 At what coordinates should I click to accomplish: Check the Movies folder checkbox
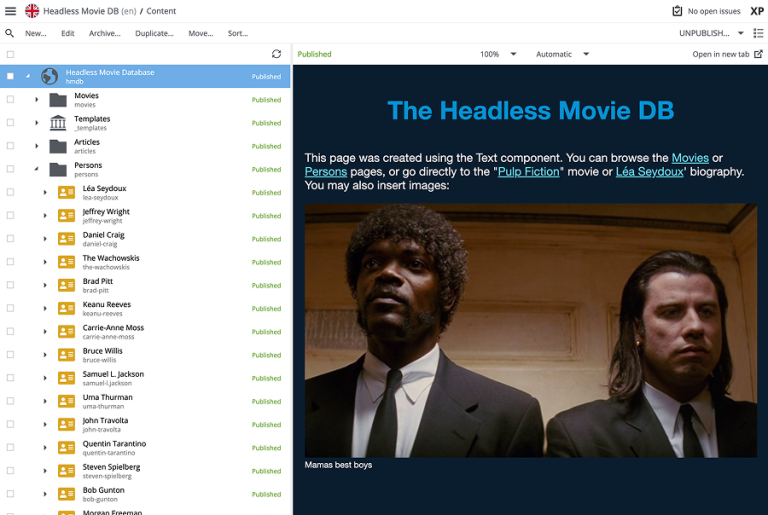(x=10, y=100)
